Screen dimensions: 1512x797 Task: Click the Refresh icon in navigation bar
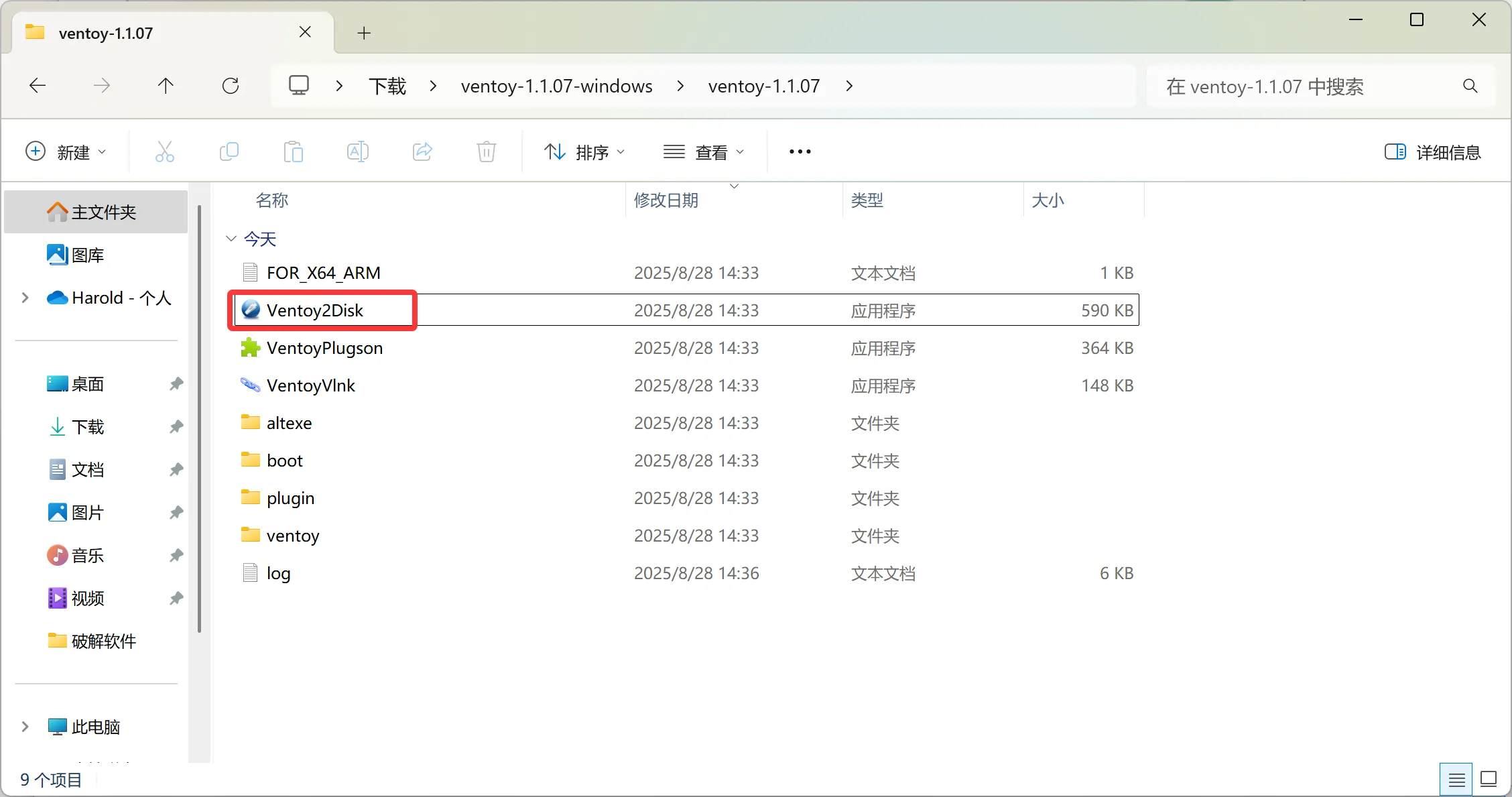[x=231, y=86]
